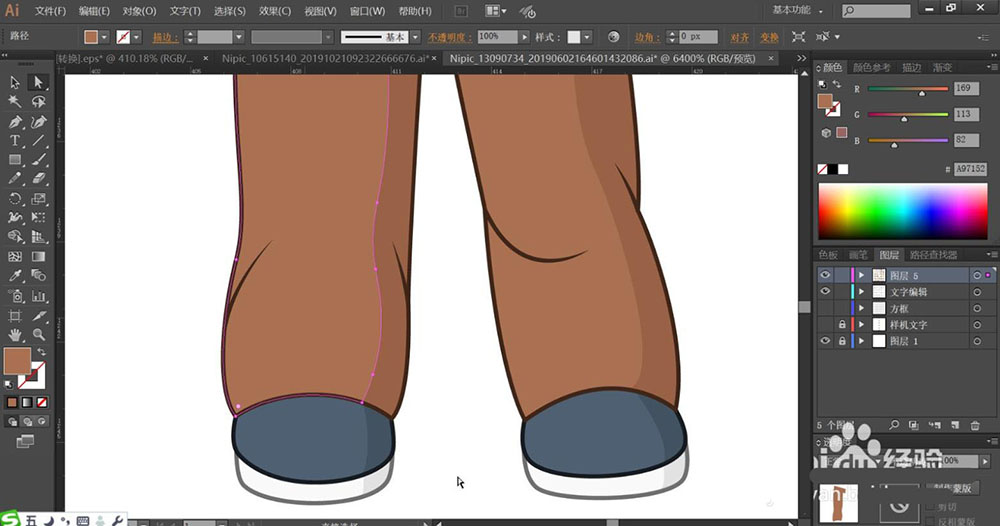
Task: Select the Type tool
Action: (x=15, y=141)
